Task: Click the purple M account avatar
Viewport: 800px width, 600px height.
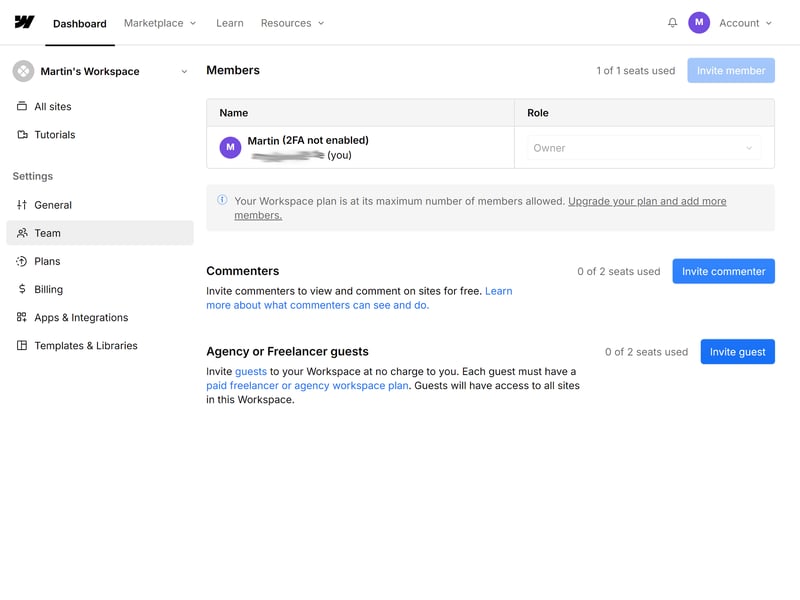Action: click(x=699, y=23)
